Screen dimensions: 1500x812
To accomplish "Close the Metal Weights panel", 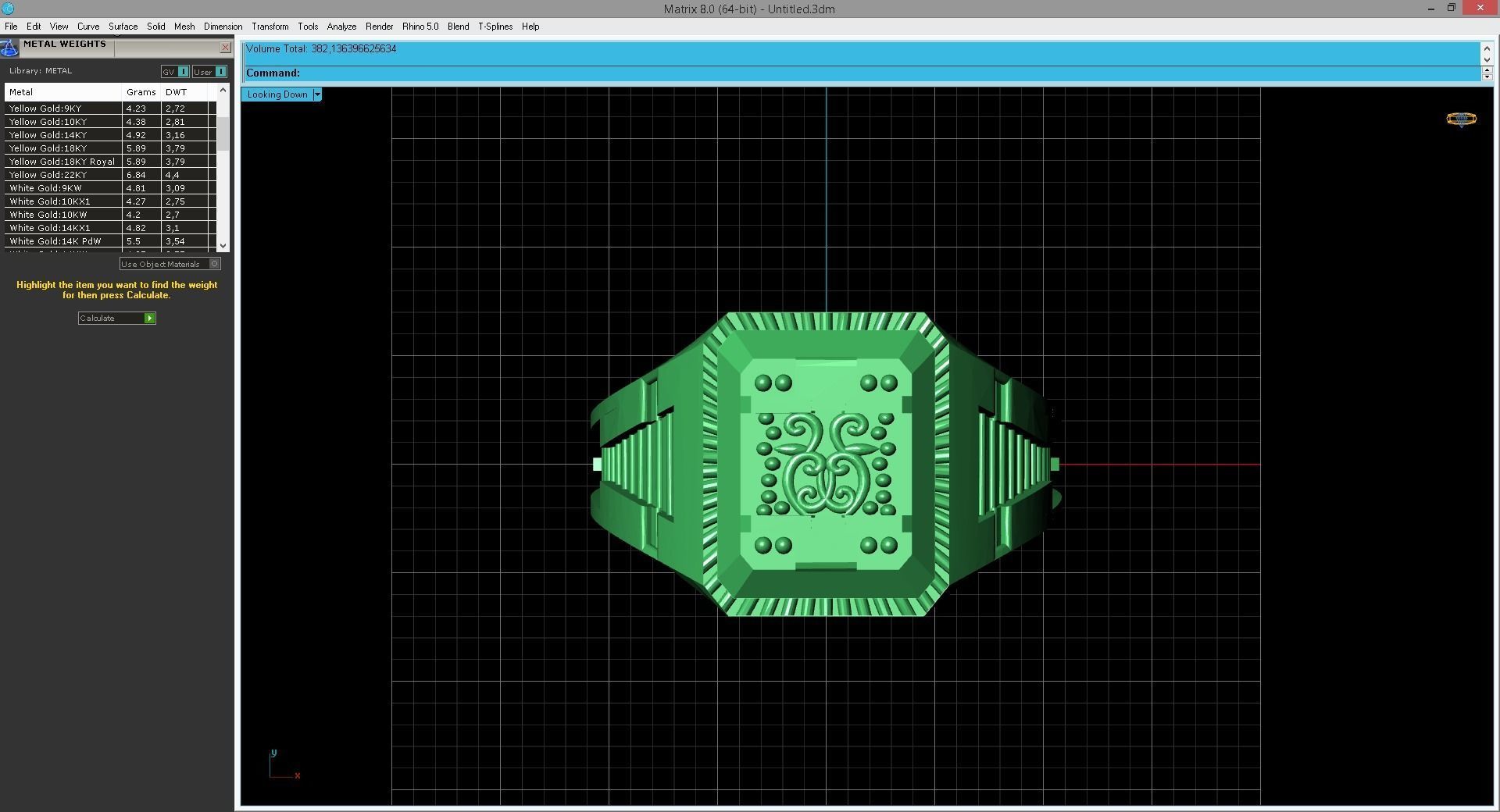I will pyautogui.click(x=225, y=48).
